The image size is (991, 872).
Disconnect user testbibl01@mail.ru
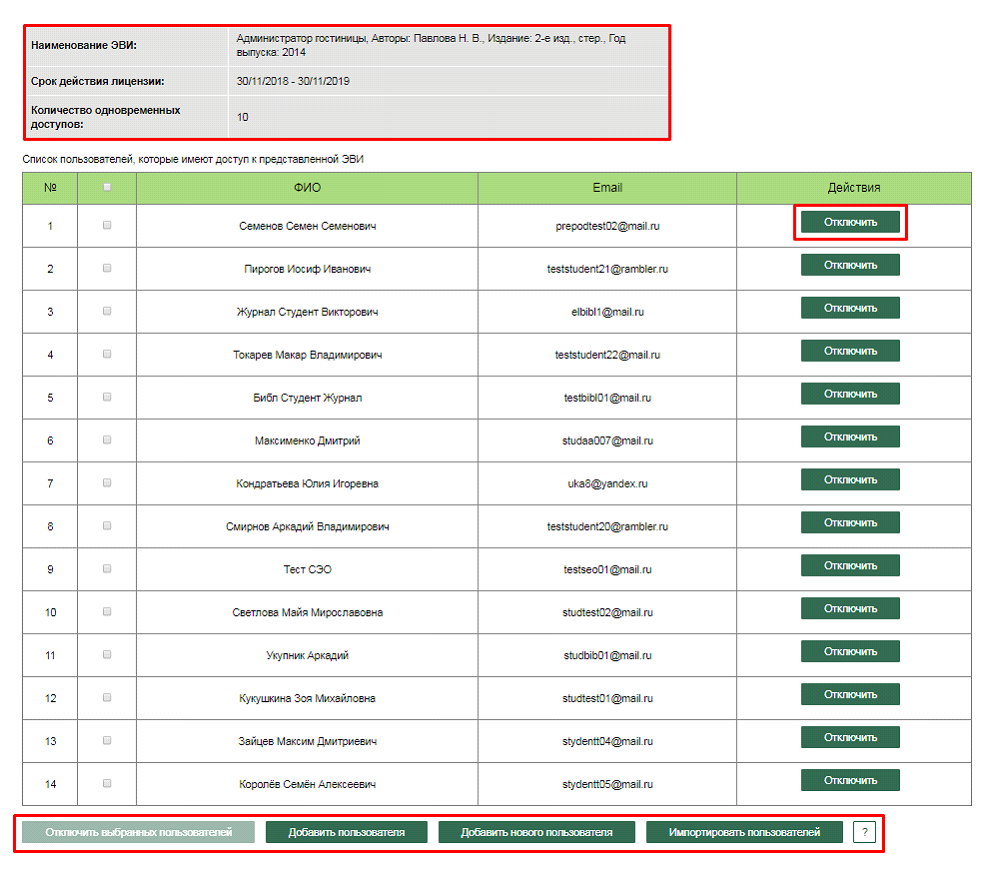(850, 394)
